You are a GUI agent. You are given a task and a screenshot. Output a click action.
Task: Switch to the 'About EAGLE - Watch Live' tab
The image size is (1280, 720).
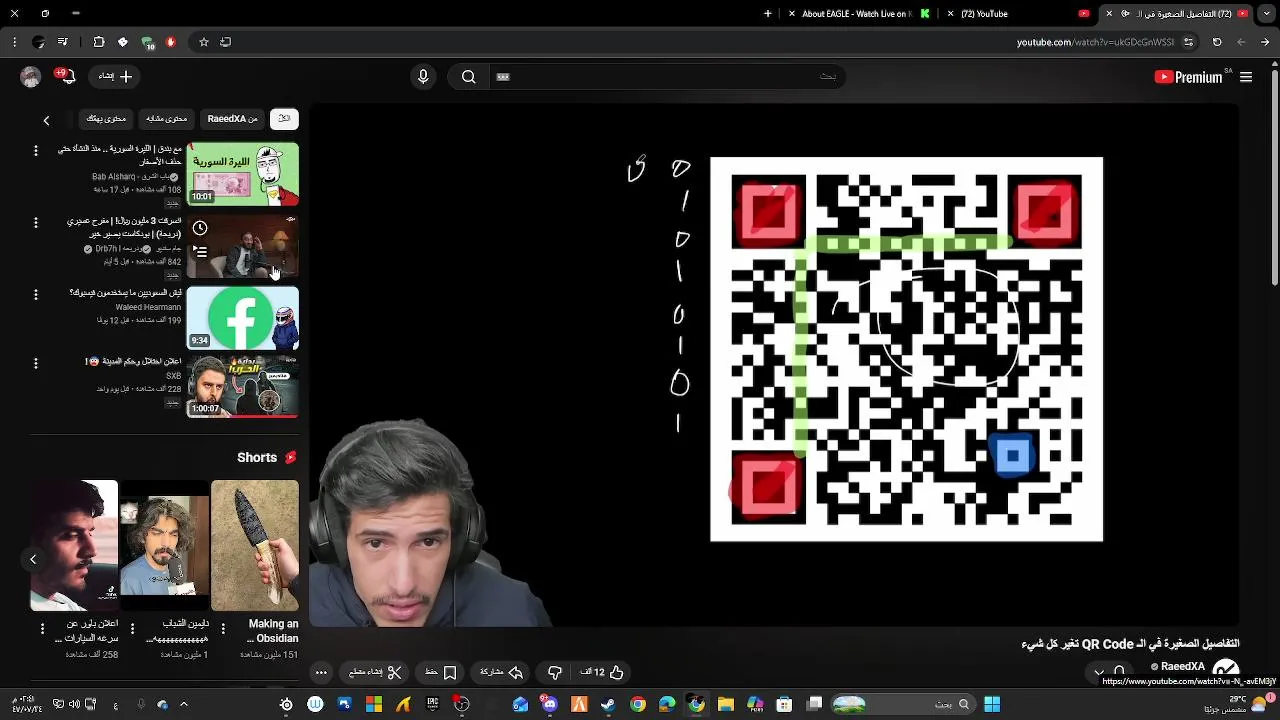pyautogui.click(x=859, y=14)
